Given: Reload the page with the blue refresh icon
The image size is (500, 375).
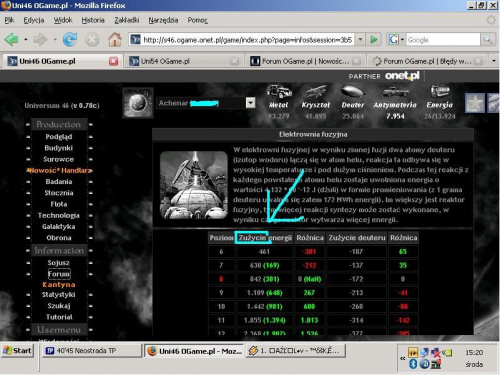Looking at the screenshot, I should point(70,40).
